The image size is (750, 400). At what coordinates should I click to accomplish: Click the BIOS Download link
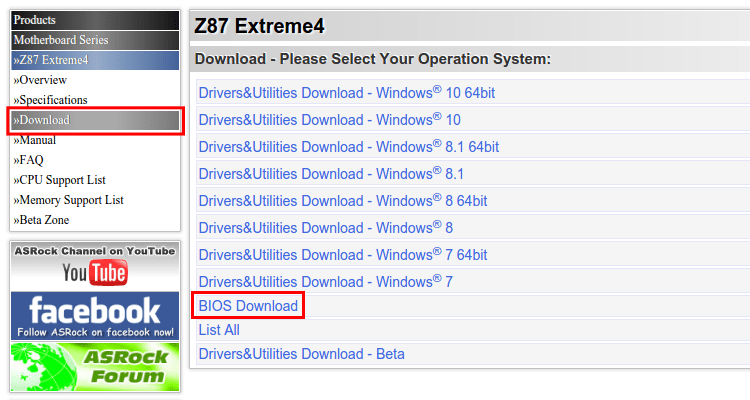248,306
